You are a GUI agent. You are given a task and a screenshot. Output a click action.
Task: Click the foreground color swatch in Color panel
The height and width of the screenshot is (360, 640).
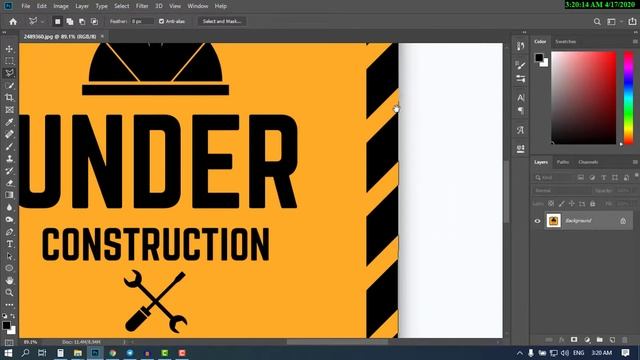pyautogui.click(x=539, y=58)
